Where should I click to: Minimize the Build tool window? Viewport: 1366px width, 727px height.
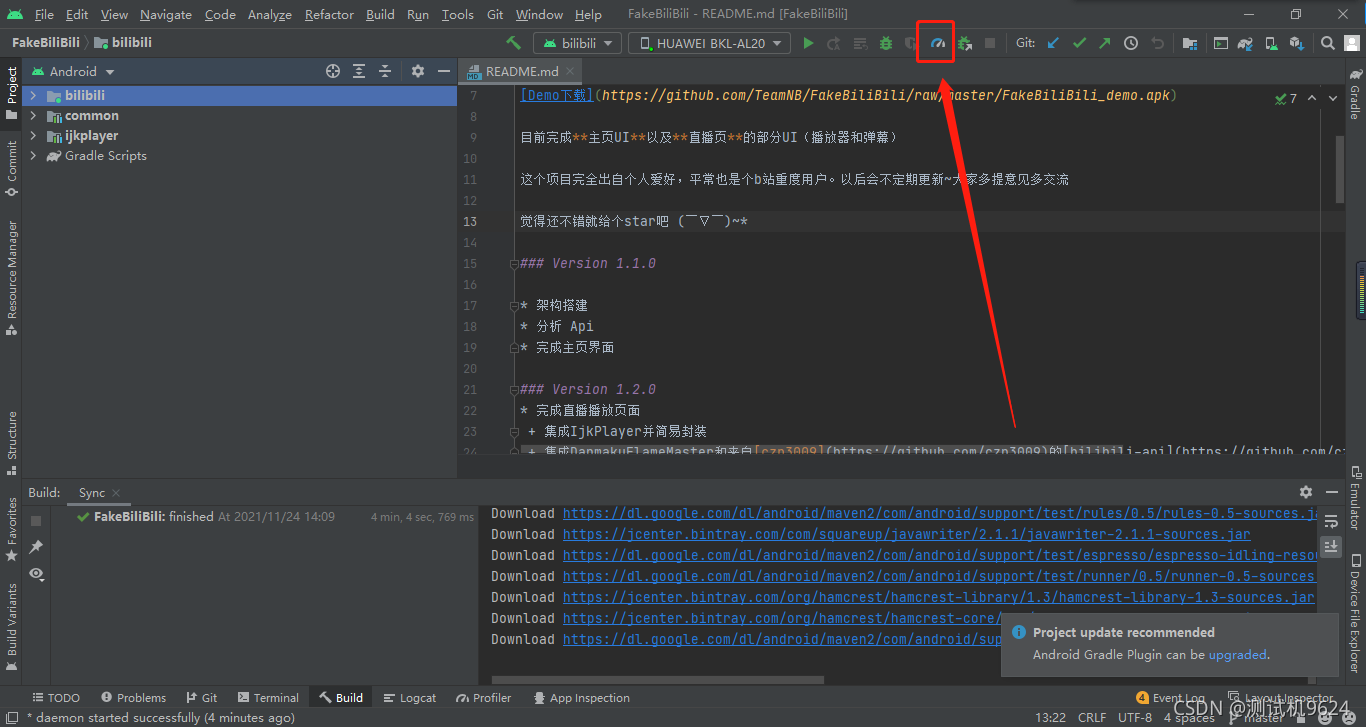pyautogui.click(x=1331, y=492)
